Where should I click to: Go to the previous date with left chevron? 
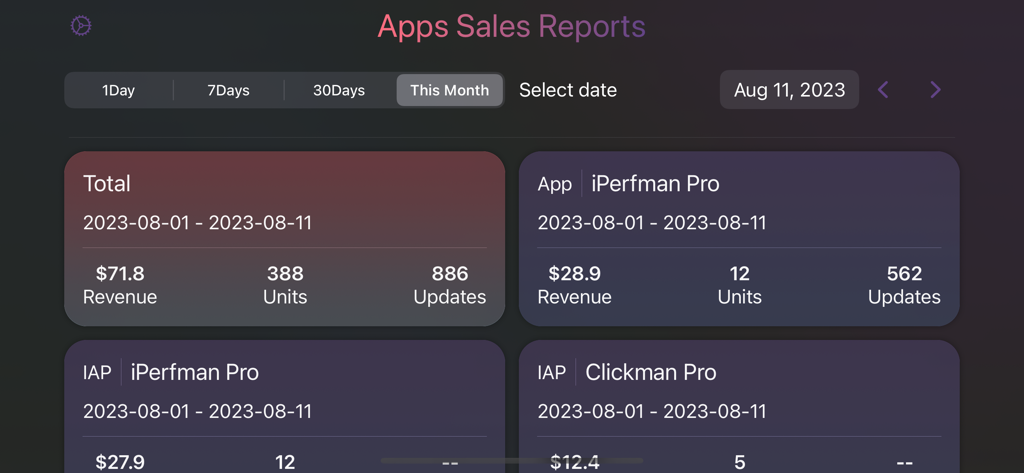click(883, 90)
